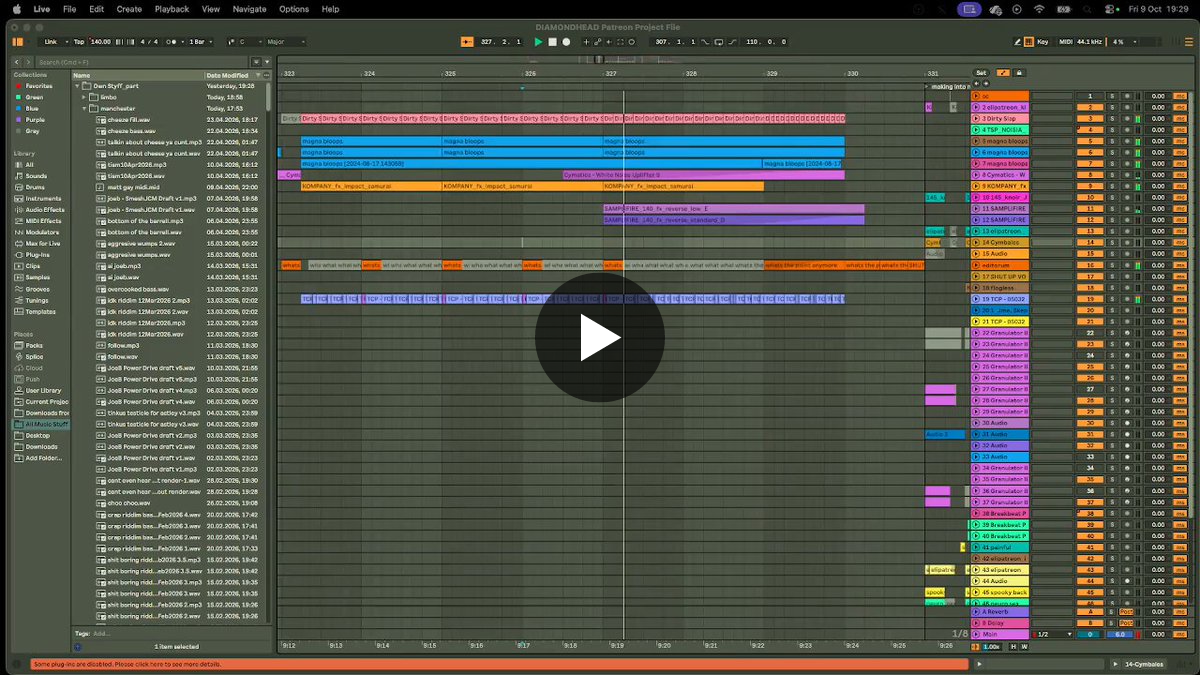Image resolution: width=1200 pixels, height=675 pixels.
Task: Deactivate track 14 Cymbalos with its activator
Action: [x=1089, y=242]
